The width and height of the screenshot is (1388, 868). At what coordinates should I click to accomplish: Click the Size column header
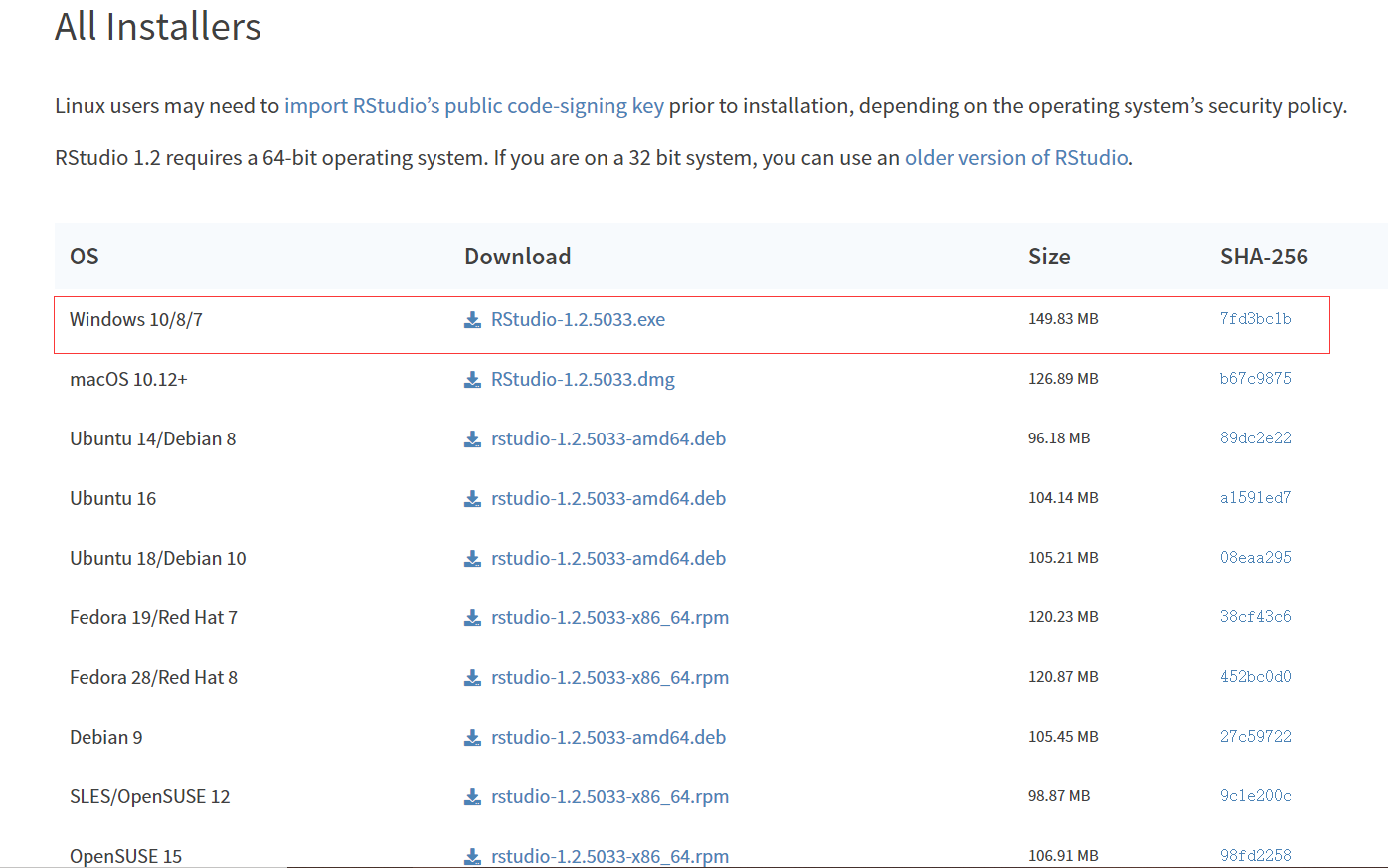tap(1049, 257)
